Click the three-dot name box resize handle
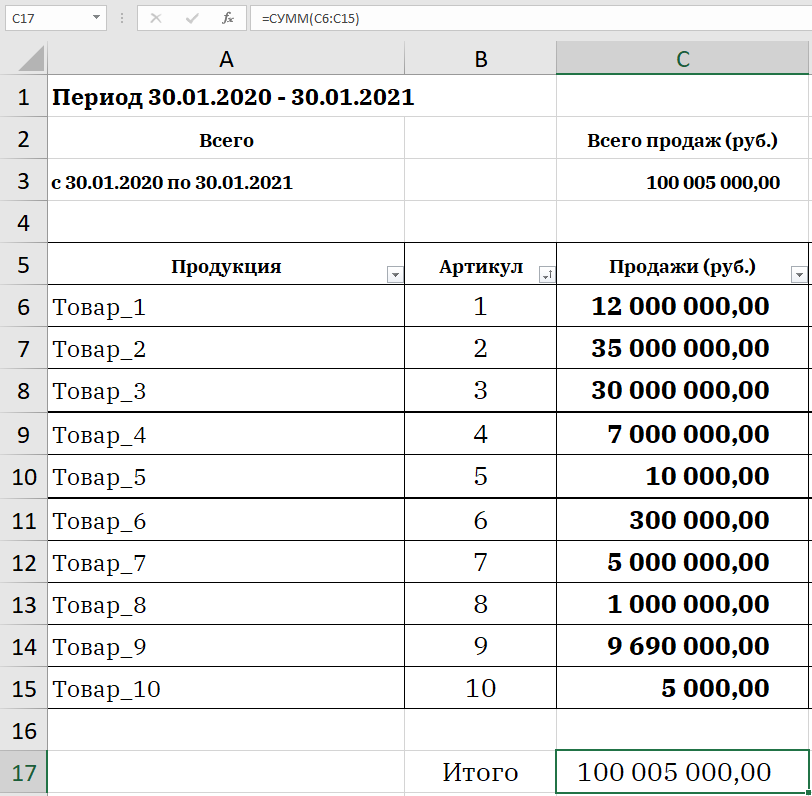The width and height of the screenshot is (812, 796). (x=122, y=18)
